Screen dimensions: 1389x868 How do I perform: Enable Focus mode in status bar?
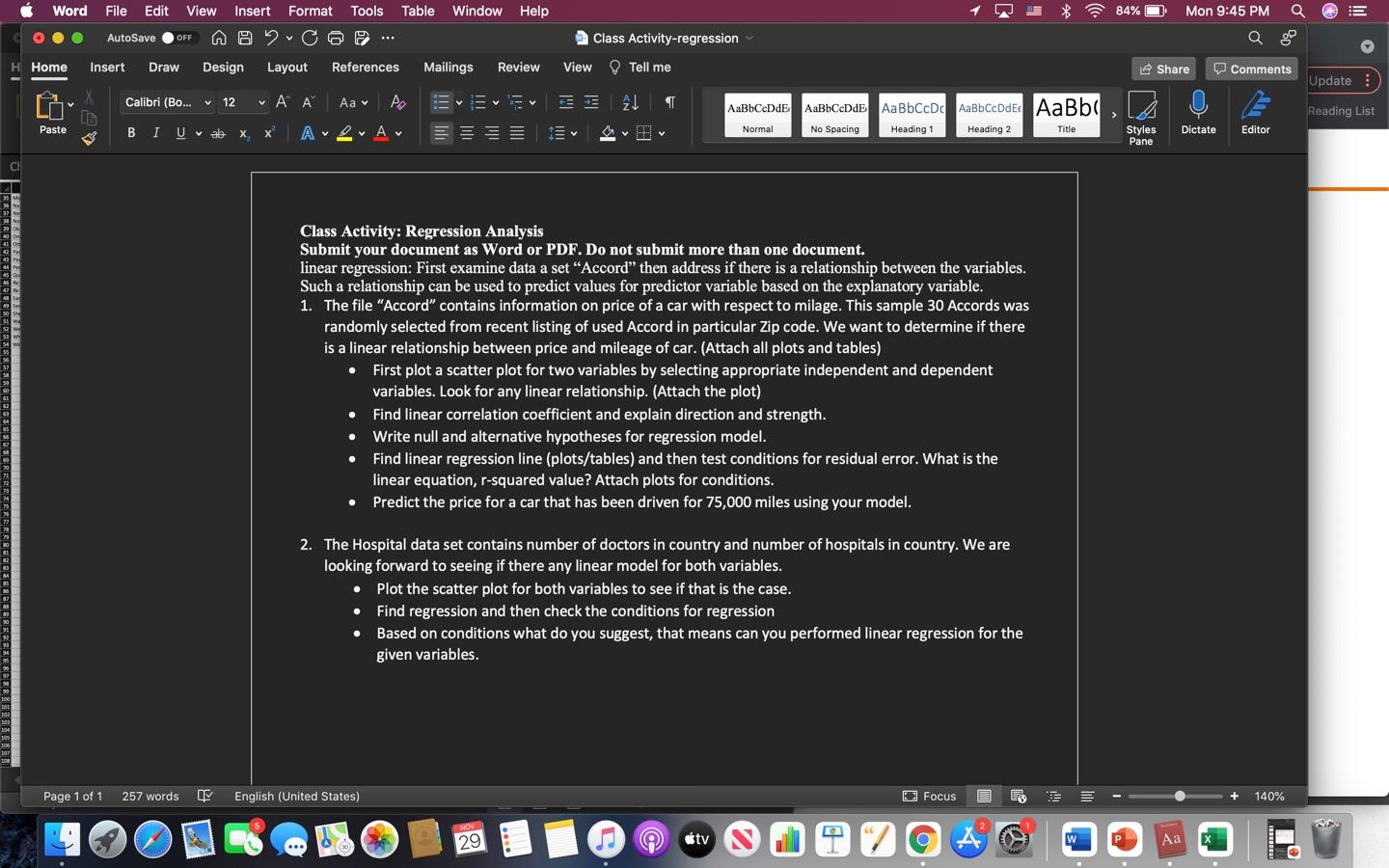[x=929, y=796]
